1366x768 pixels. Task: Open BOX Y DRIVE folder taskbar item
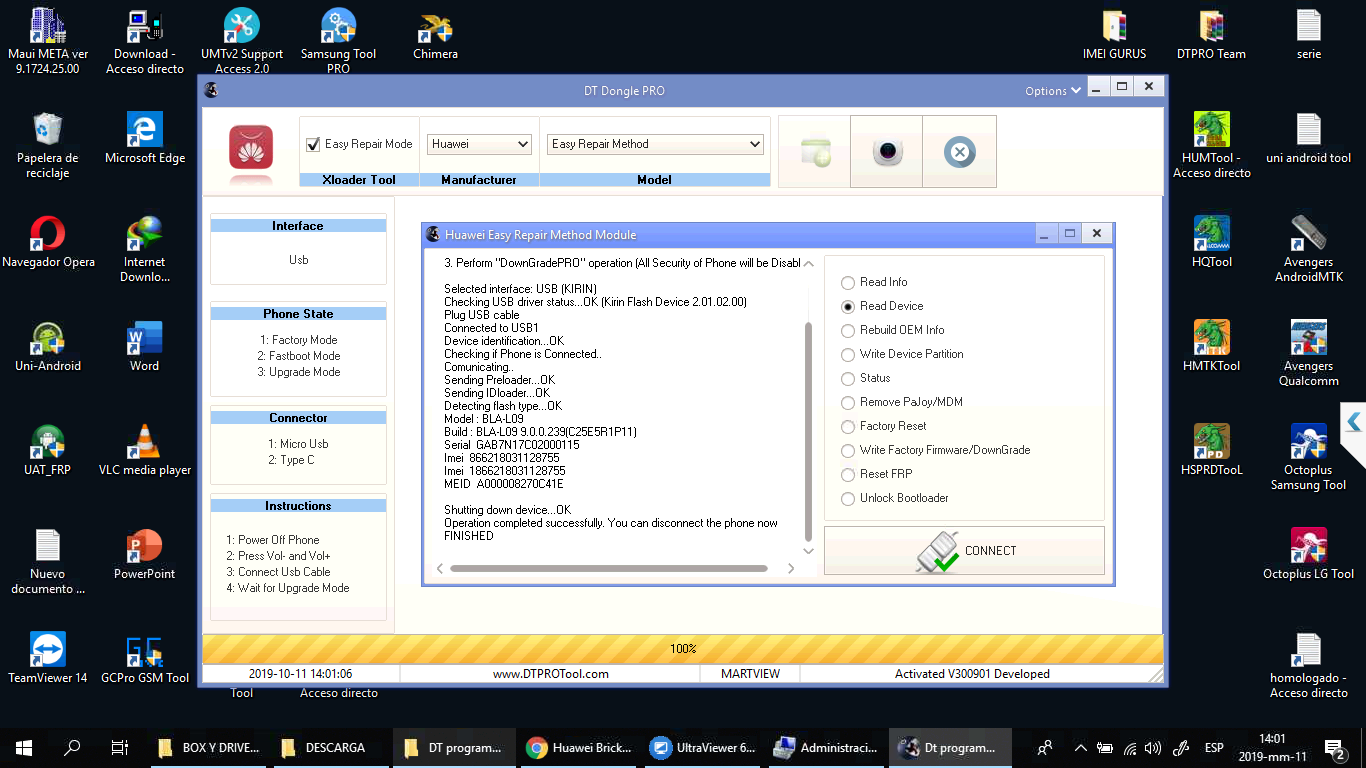[208, 747]
